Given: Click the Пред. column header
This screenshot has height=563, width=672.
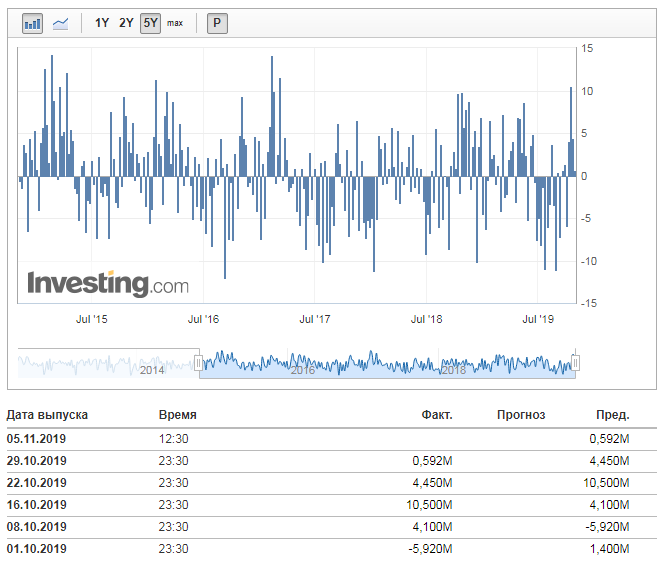Looking at the screenshot, I should 613,415.
